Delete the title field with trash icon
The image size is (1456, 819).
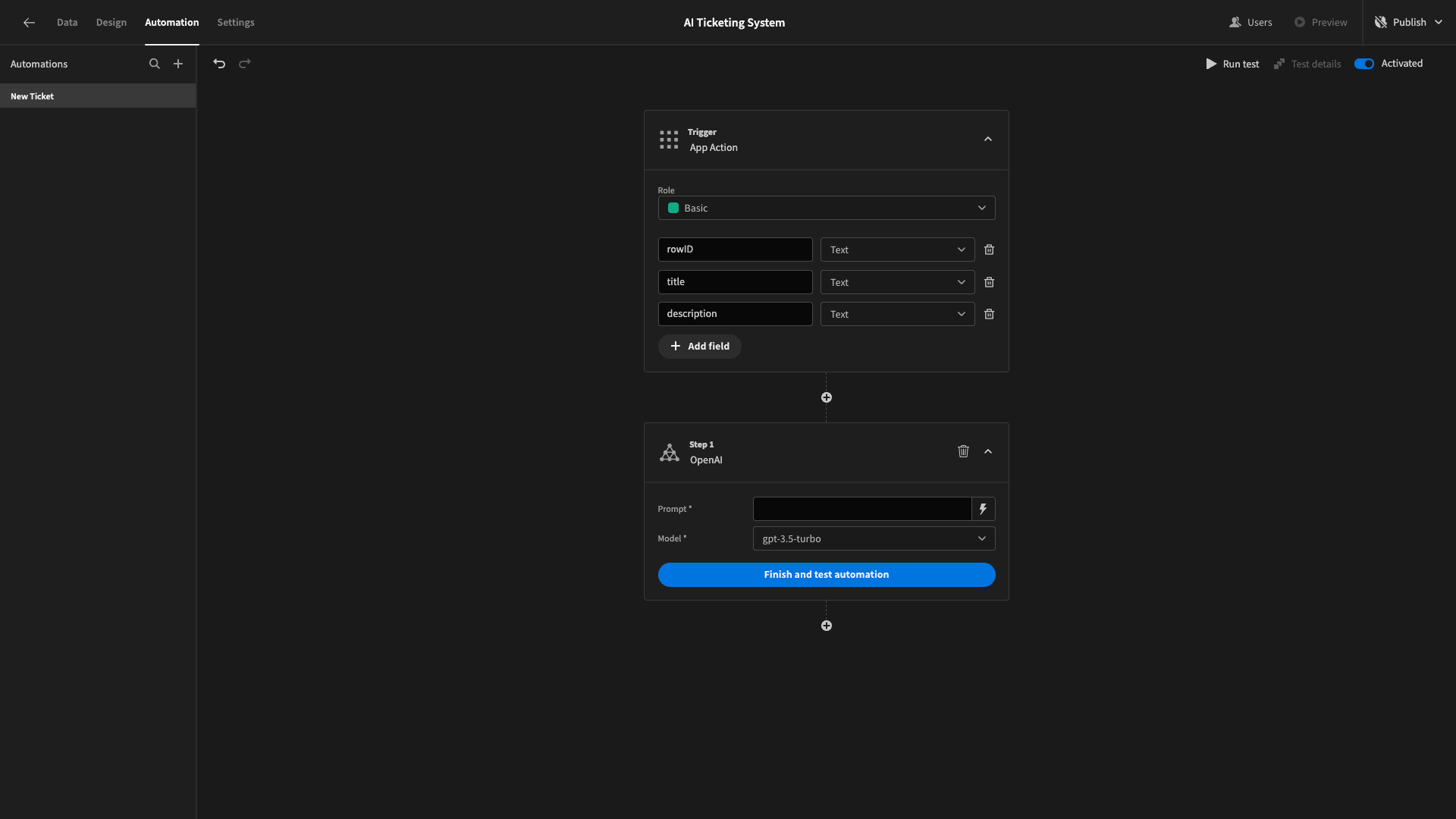click(x=989, y=282)
